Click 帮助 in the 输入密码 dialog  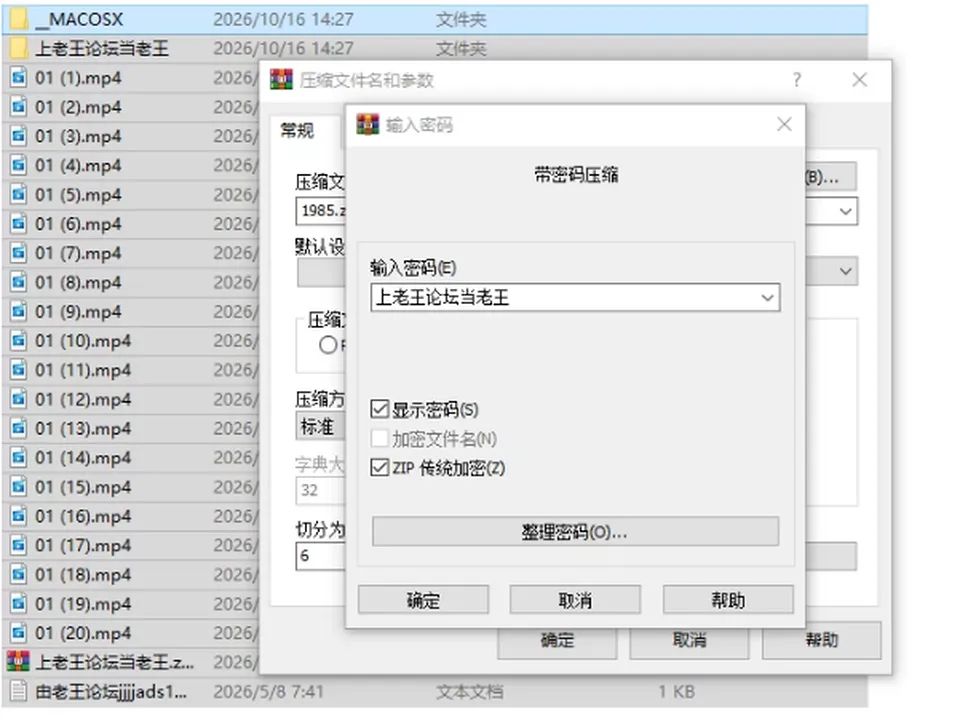(728, 600)
